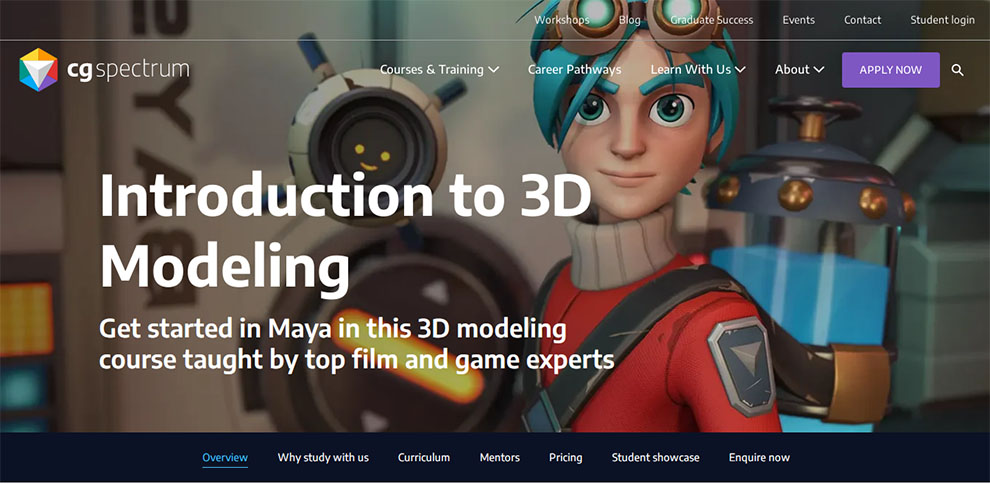The width and height of the screenshot is (990, 484).
Task: Visit the Events page
Action: [798, 20]
